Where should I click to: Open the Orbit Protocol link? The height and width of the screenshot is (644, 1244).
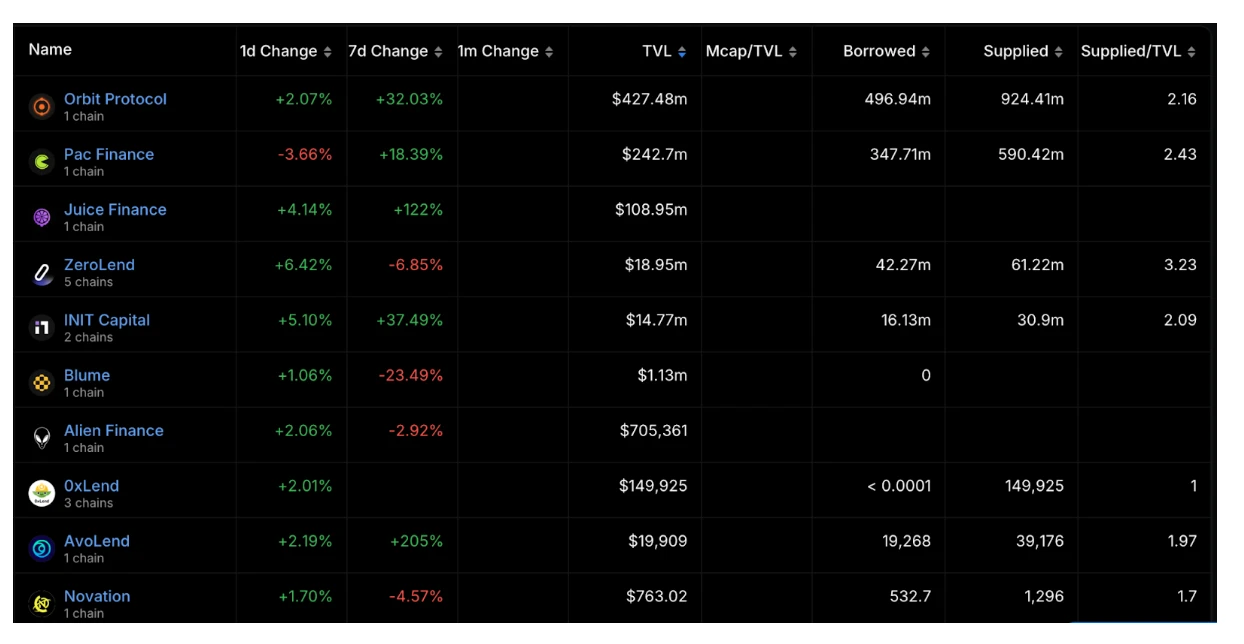tap(115, 99)
